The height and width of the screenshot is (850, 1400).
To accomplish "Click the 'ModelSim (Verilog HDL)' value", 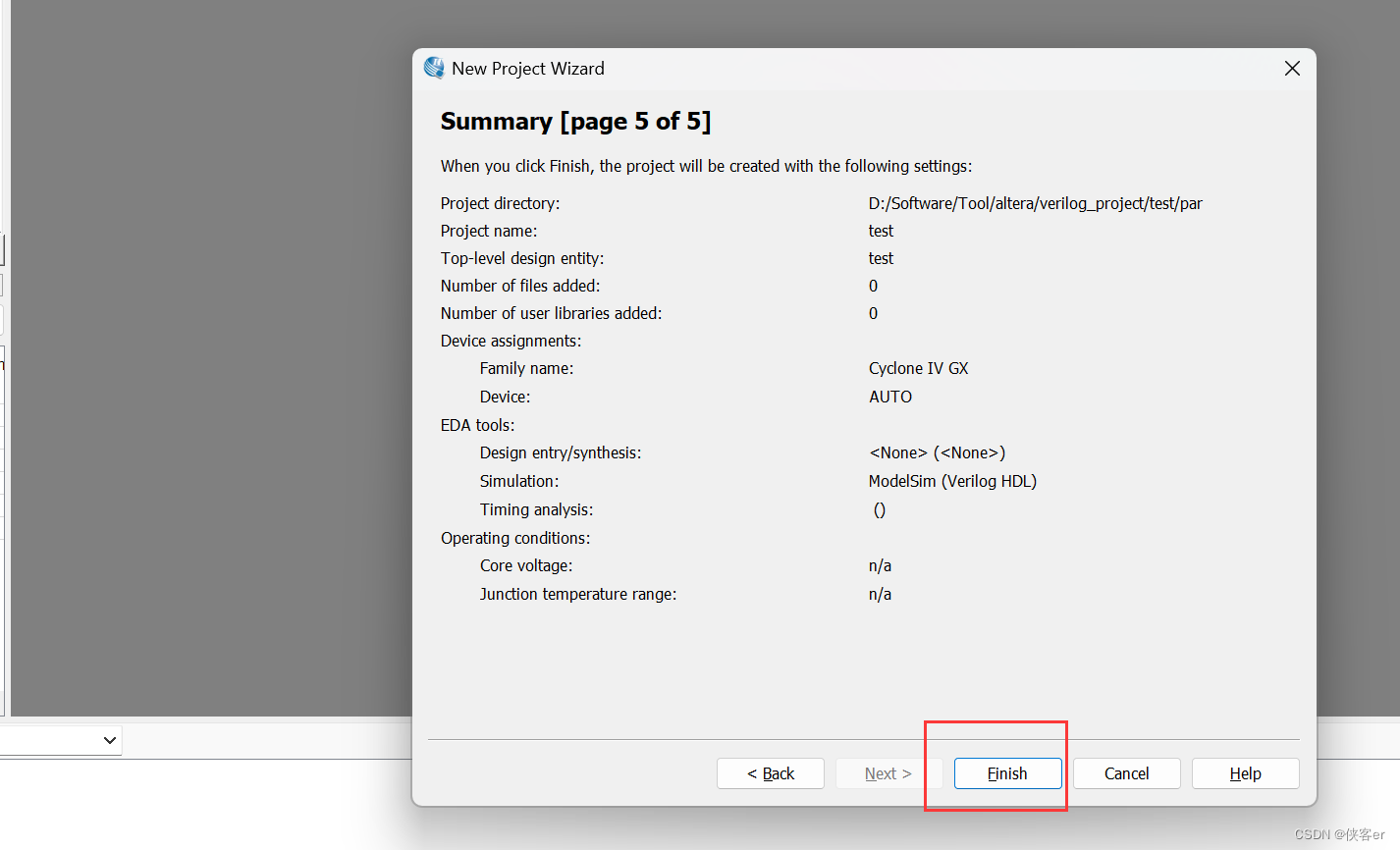I will [x=952, y=481].
